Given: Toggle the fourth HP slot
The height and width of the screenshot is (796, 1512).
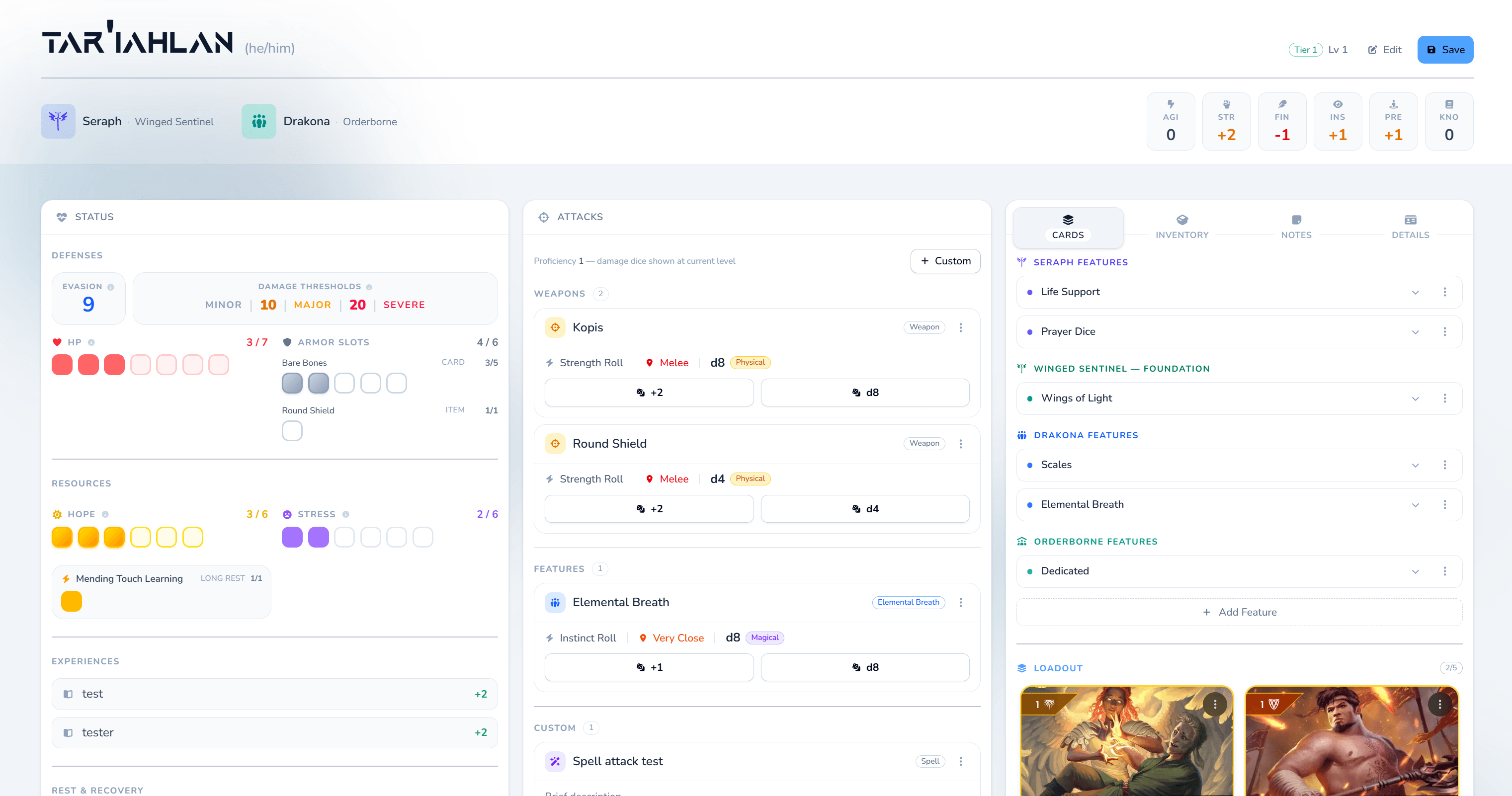Looking at the screenshot, I should tap(141, 365).
